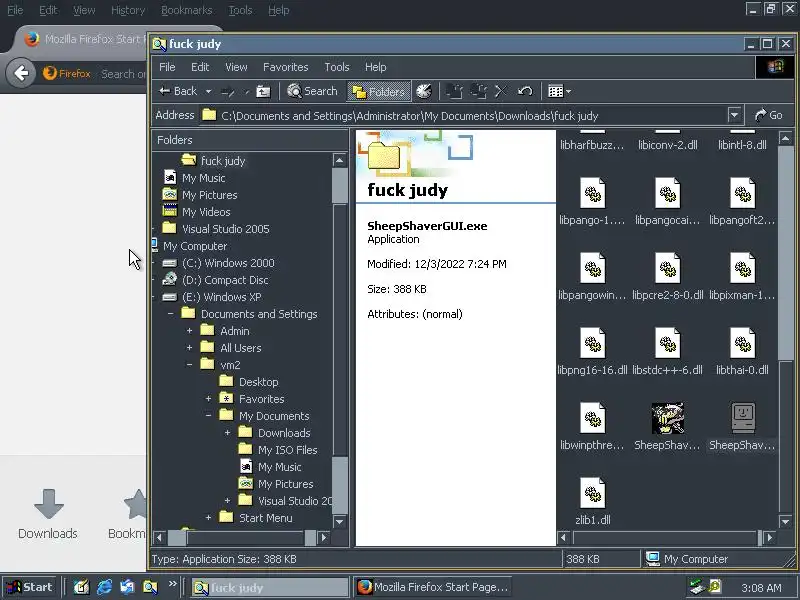Click the Undo toolbar icon

pos(525,92)
